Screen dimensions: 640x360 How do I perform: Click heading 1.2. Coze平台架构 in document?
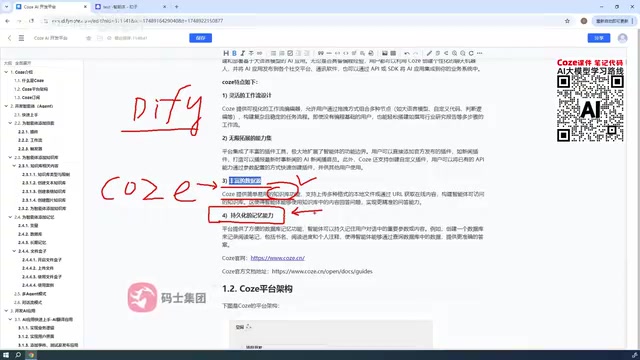(x=257, y=289)
